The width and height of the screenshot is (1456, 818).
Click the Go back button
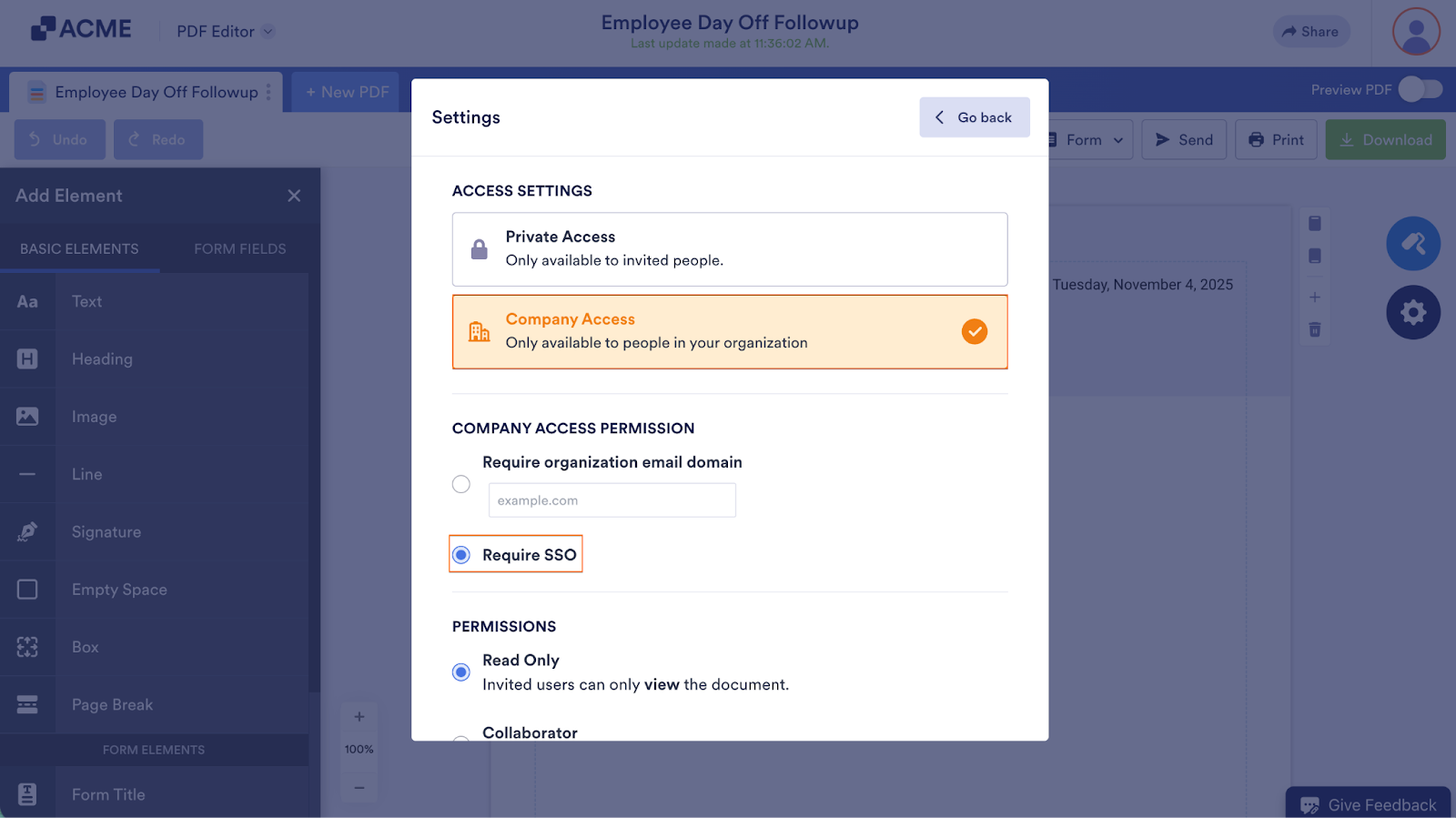tap(974, 117)
